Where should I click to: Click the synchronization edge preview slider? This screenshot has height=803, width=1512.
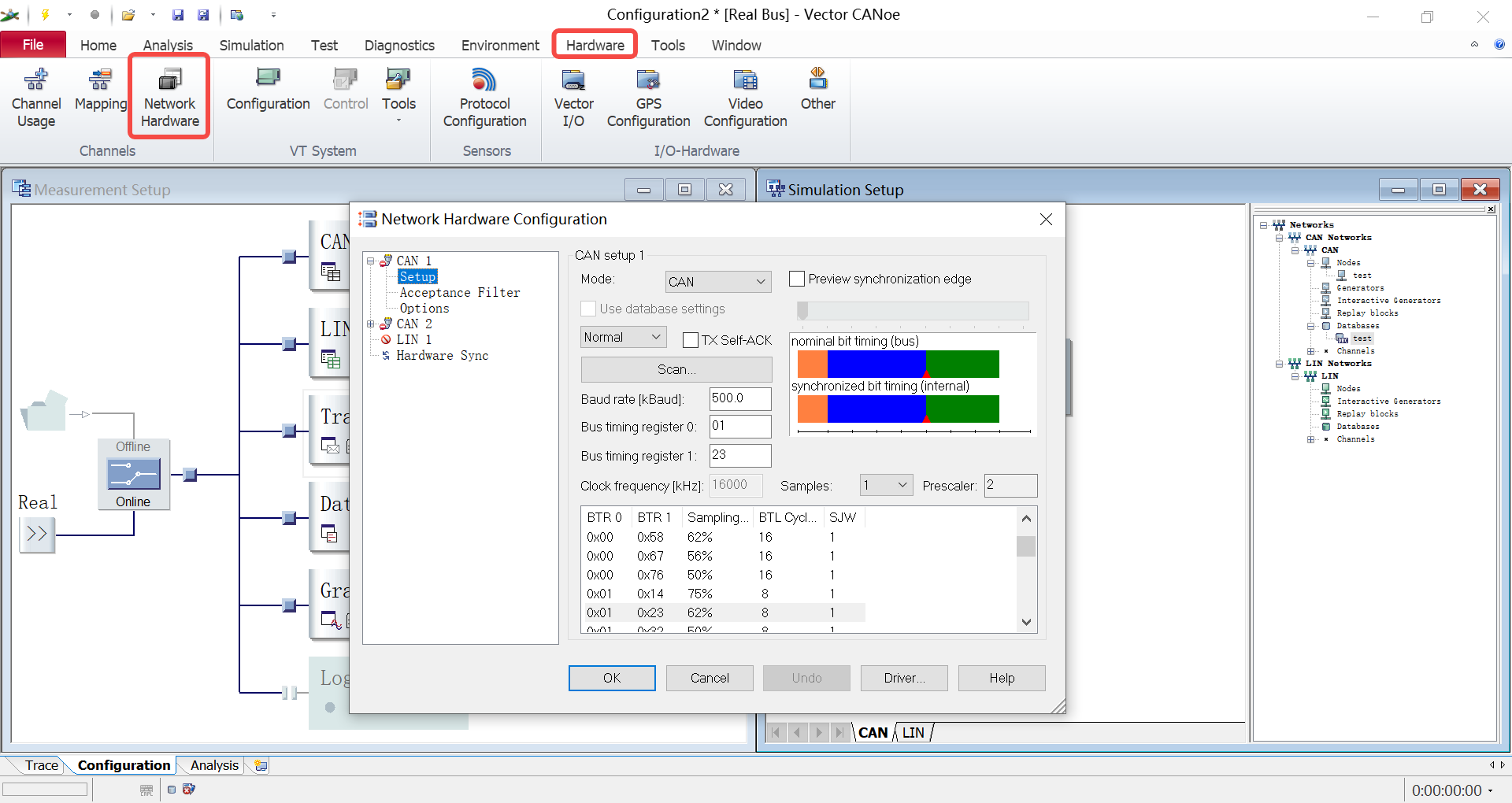[913, 311]
